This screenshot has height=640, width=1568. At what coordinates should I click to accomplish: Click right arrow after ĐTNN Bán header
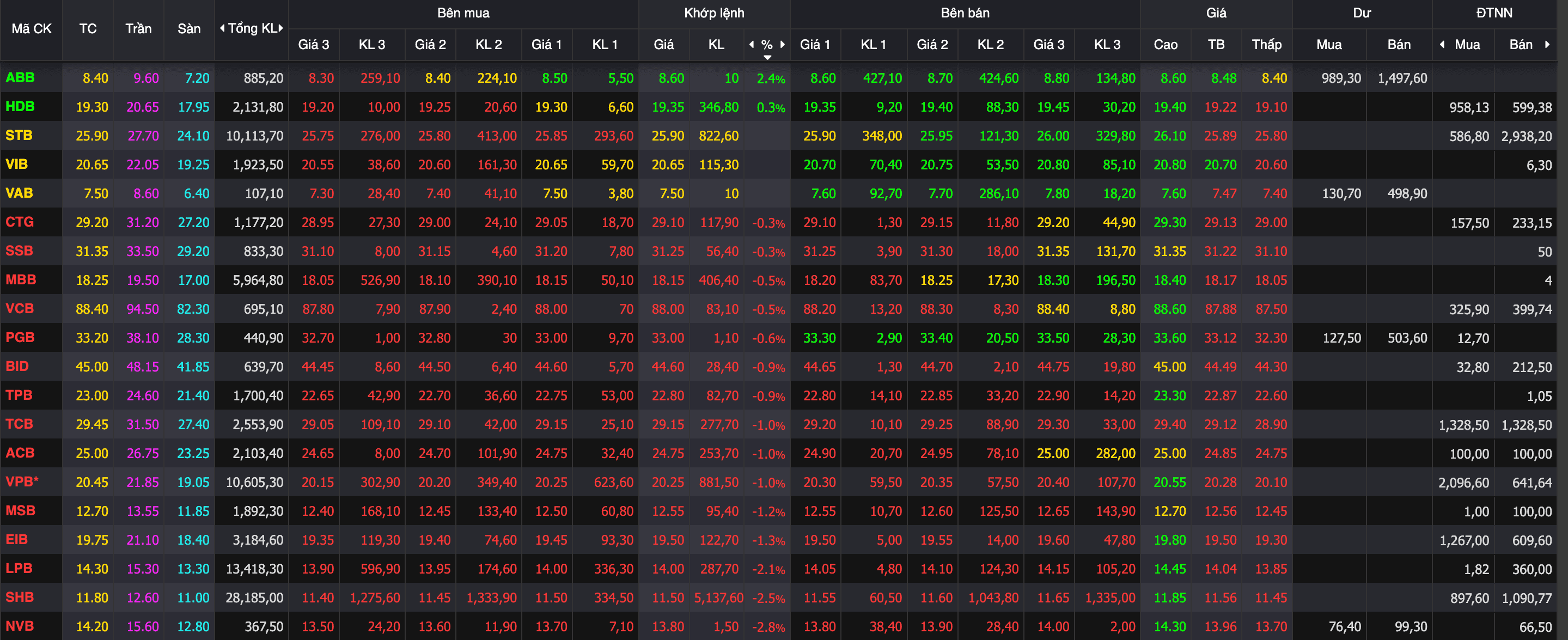pyautogui.click(x=1547, y=45)
